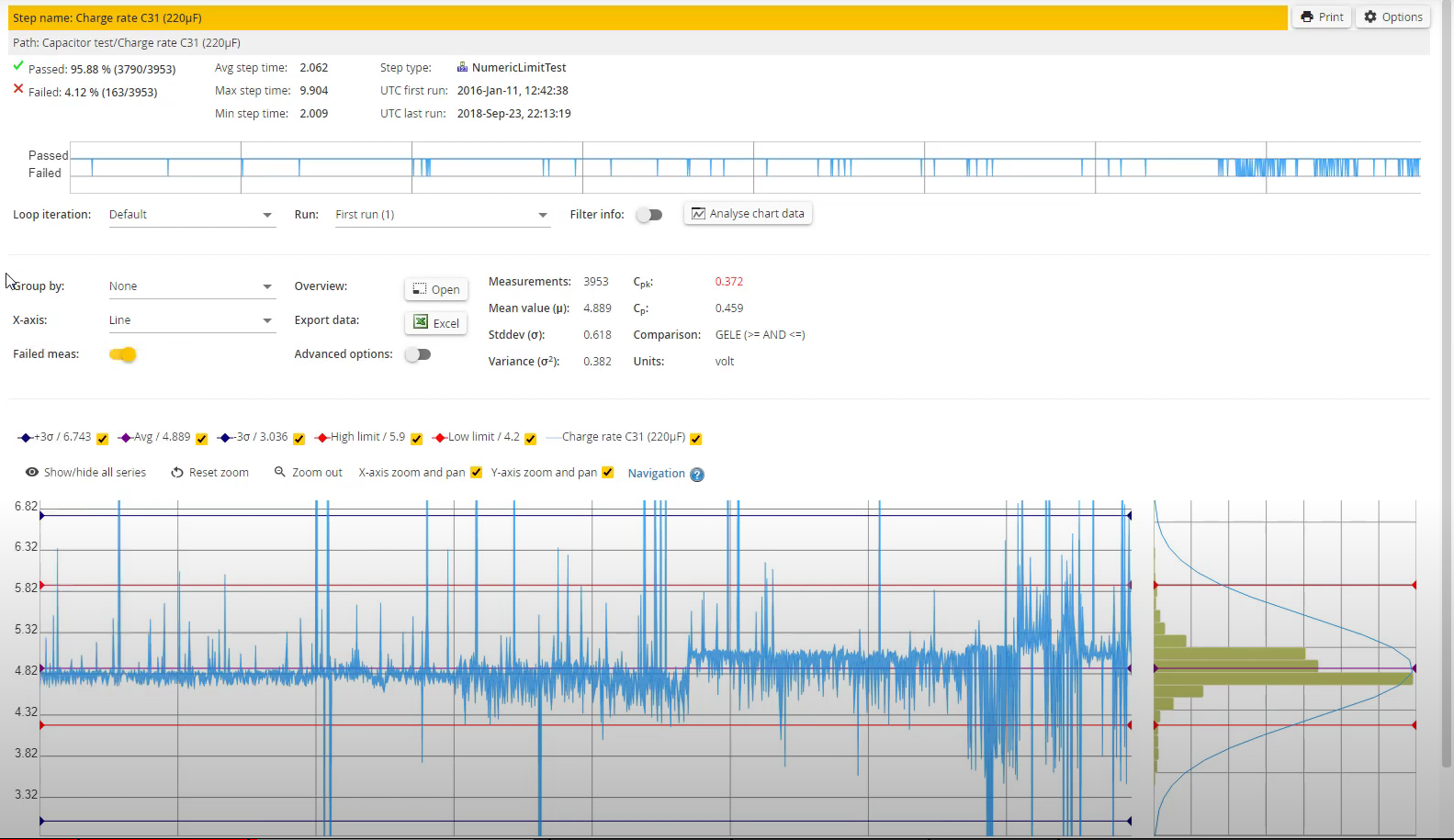The height and width of the screenshot is (840, 1454).
Task: Open the Navigation help icon
Action: (697, 475)
